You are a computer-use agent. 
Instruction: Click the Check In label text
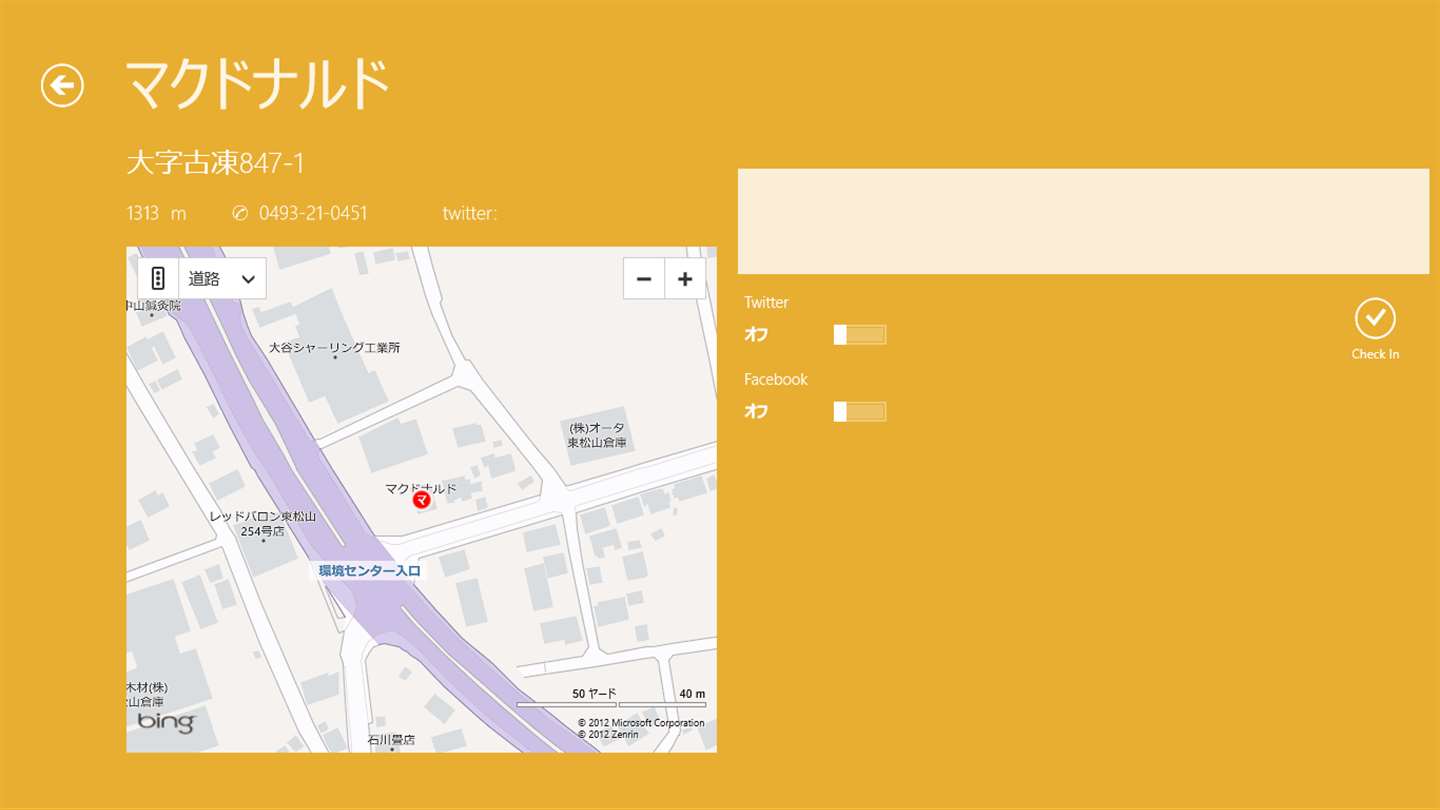coord(1375,354)
